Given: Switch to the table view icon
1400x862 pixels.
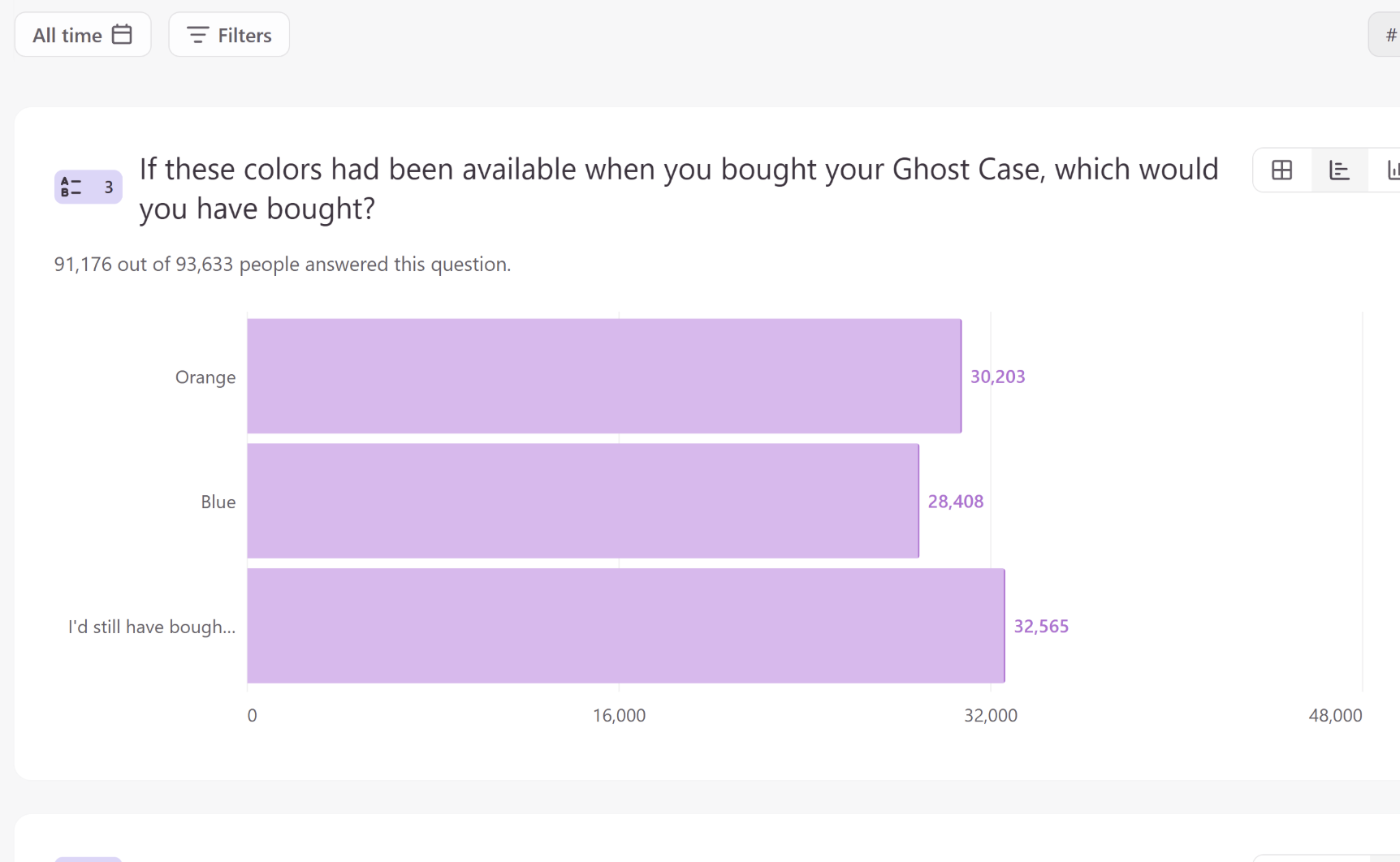Looking at the screenshot, I should (x=1282, y=170).
